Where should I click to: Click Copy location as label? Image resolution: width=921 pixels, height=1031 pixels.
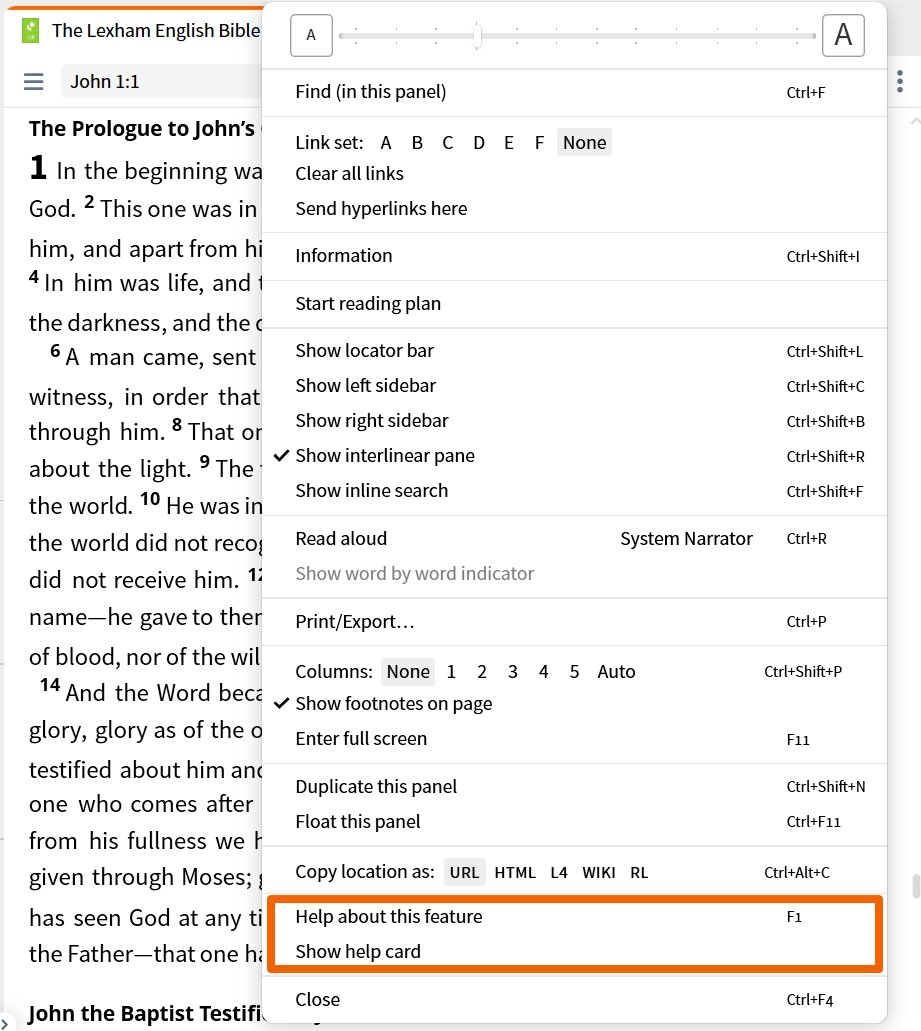(365, 872)
